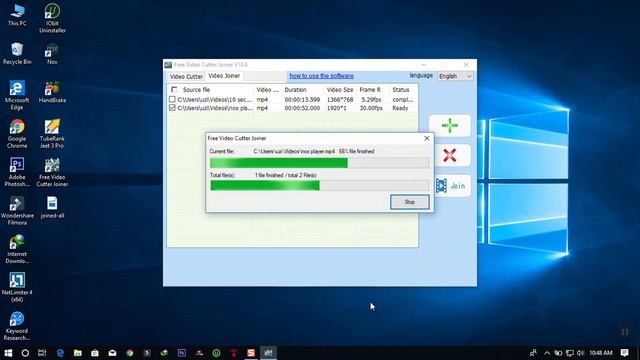Click the Duration column header

[x=295, y=89]
